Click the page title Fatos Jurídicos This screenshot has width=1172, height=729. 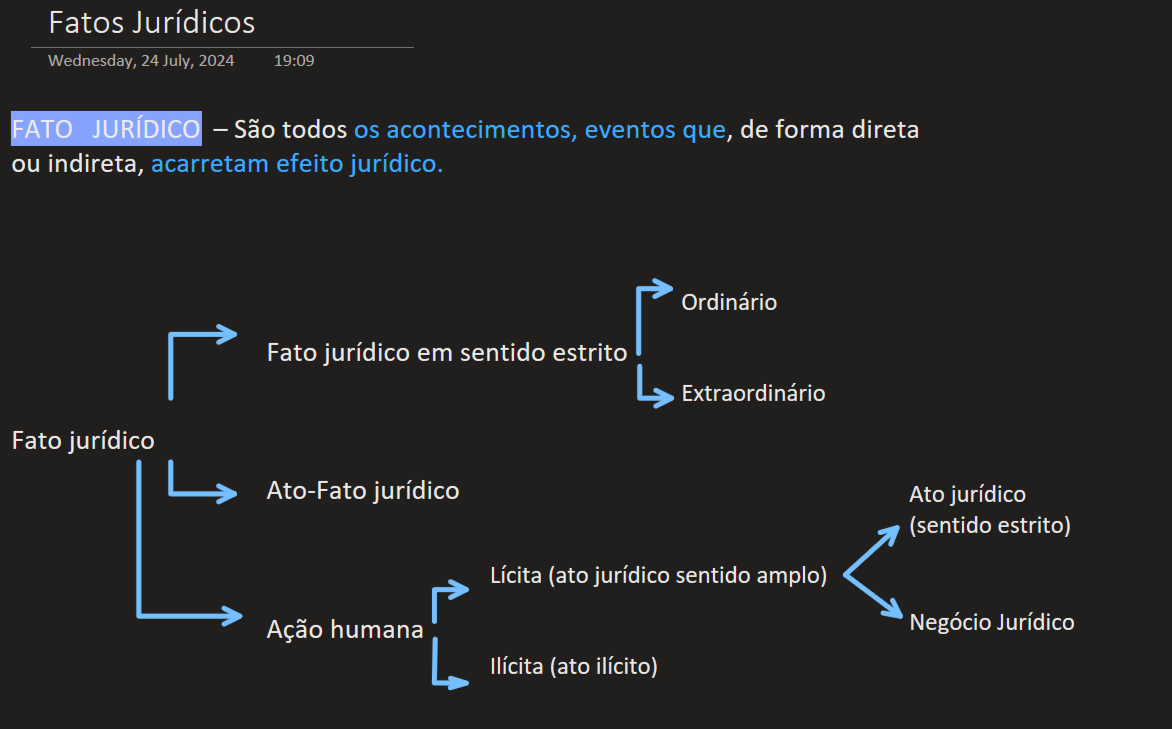[152, 22]
